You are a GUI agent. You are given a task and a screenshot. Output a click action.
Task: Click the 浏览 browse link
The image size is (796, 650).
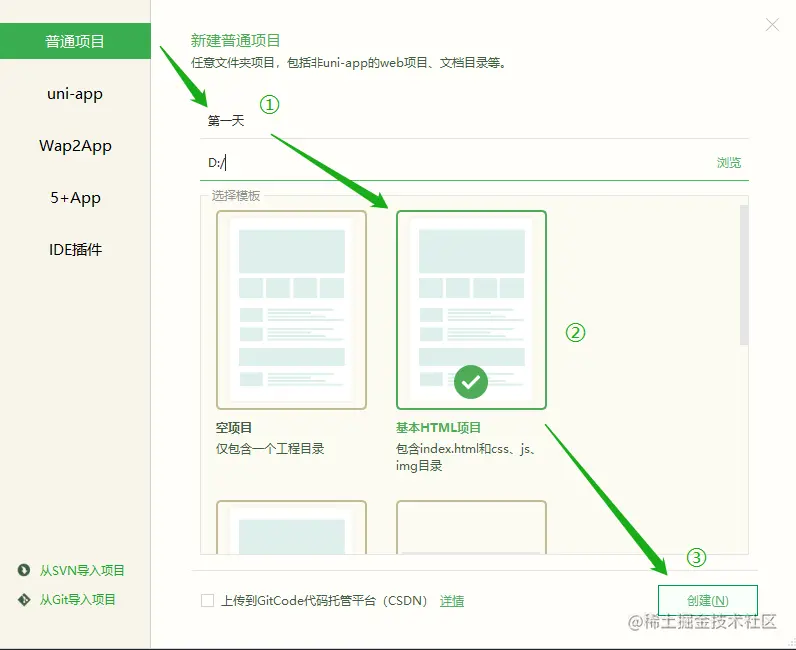[x=728, y=163]
